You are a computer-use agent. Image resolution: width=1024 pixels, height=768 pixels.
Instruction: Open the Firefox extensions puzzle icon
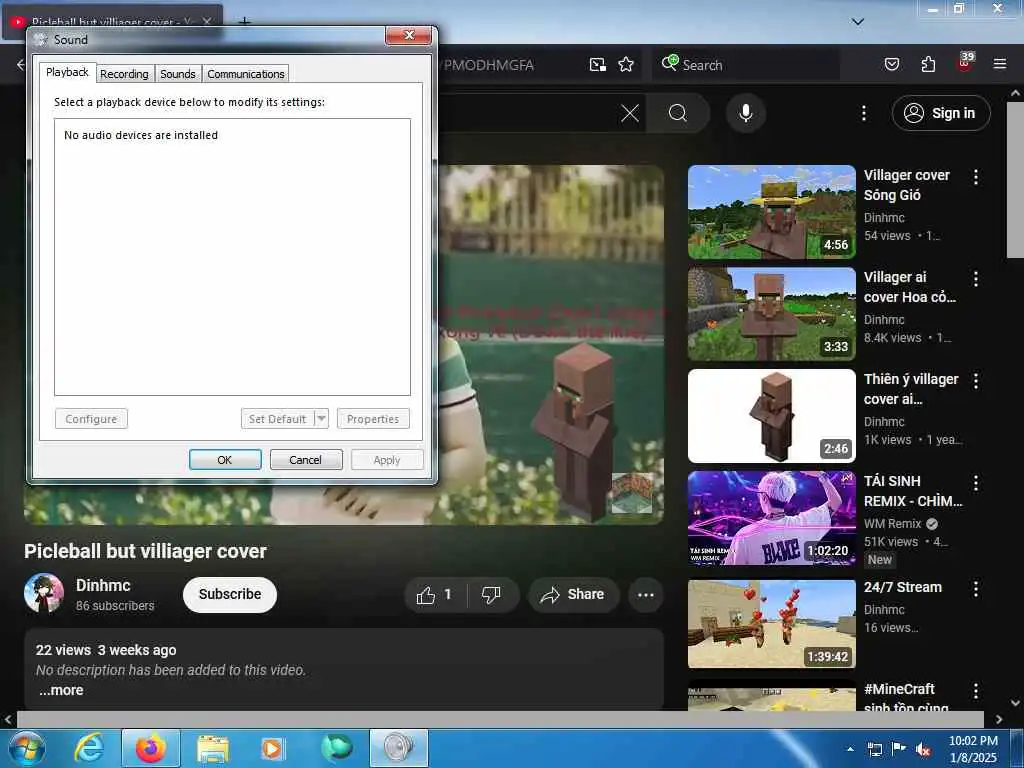(x=928, y=64)
